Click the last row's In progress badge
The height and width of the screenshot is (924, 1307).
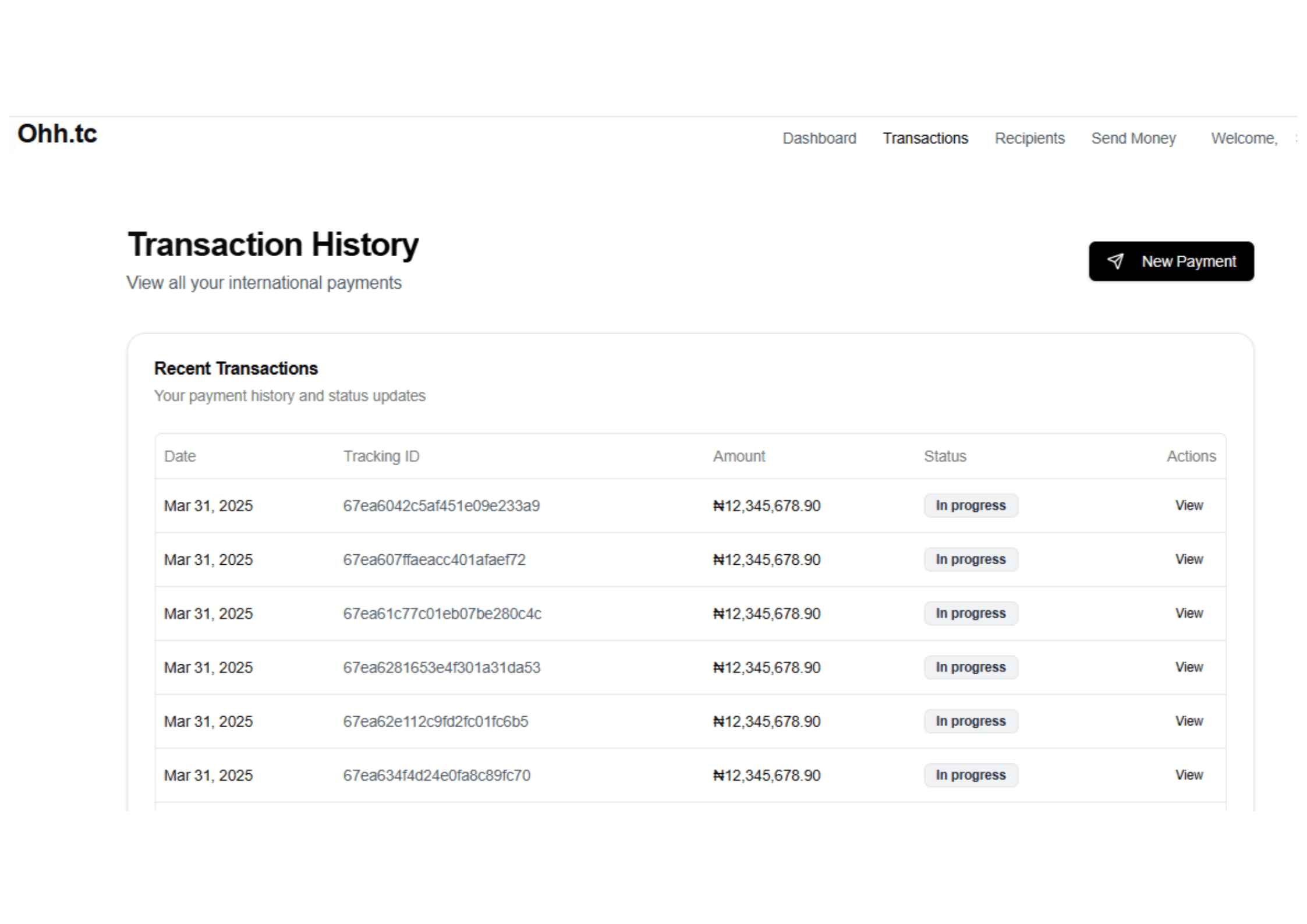(970, 775)
